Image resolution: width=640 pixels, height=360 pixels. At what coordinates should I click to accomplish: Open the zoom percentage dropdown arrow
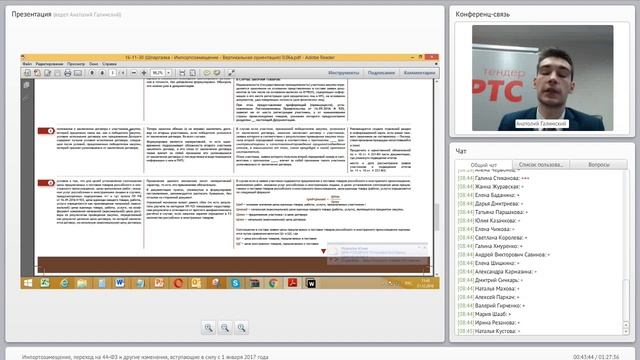[x=169, y=73]
